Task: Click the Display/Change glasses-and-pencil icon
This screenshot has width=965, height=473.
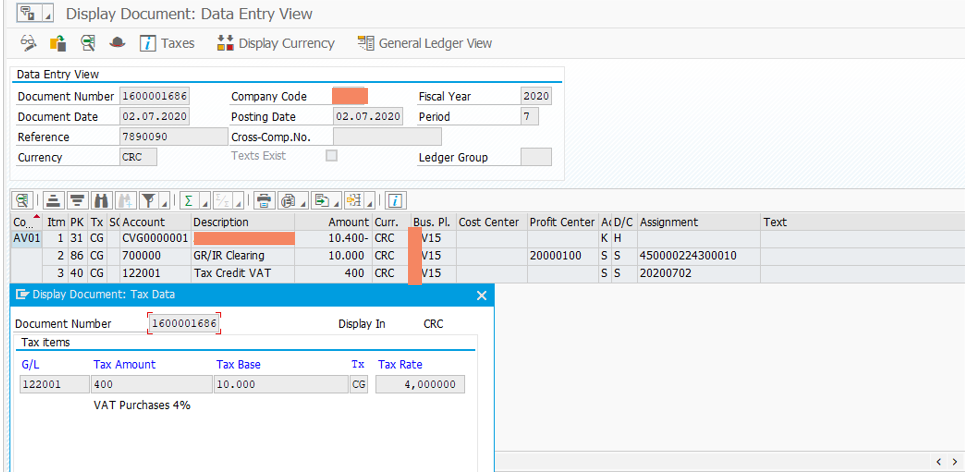Action: click(x=28, y=43)
